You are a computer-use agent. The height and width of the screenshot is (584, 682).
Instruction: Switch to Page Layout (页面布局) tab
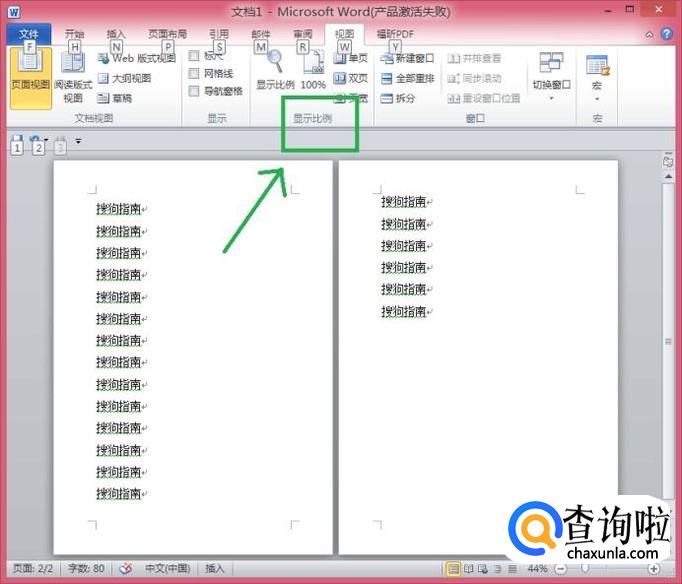(x=167, y=34)
